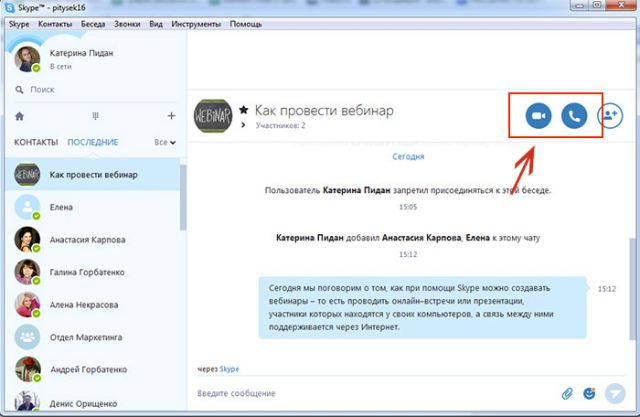Expand the participants list chevron
The width and height of the screenshot is (640, 417).
point(243,125)
